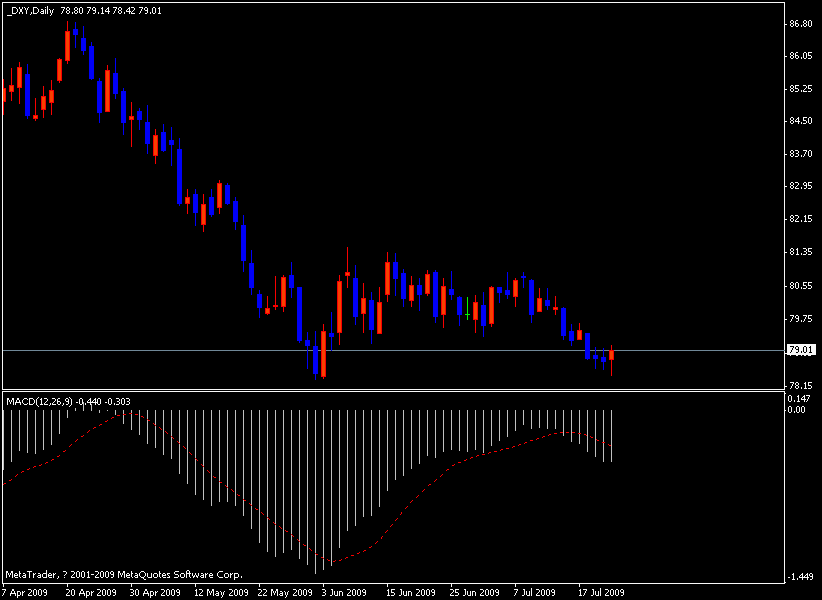Click the 79.75 price axis label
Screen dimensions: 822x600
800,319
